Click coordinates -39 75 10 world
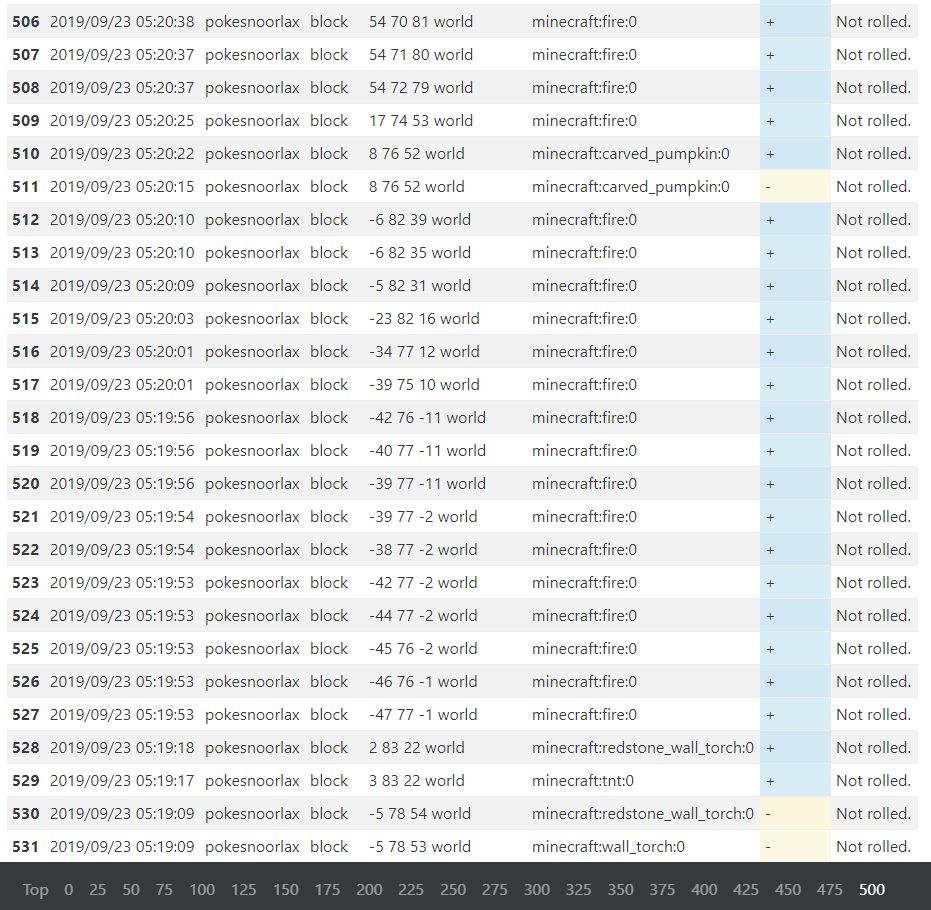This screenshot has width=931, height=910. coord(424,385)
